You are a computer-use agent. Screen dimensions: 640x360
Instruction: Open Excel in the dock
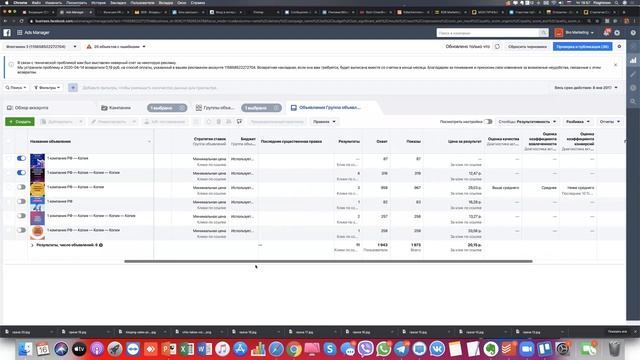(187, 349)
